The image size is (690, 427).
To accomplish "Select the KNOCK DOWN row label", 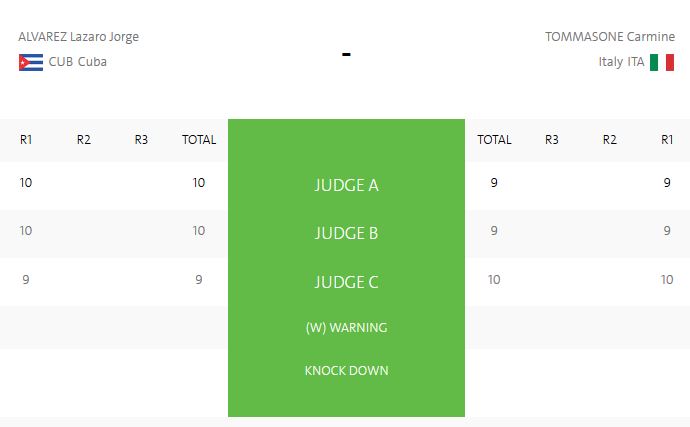I will pos(346,371).
